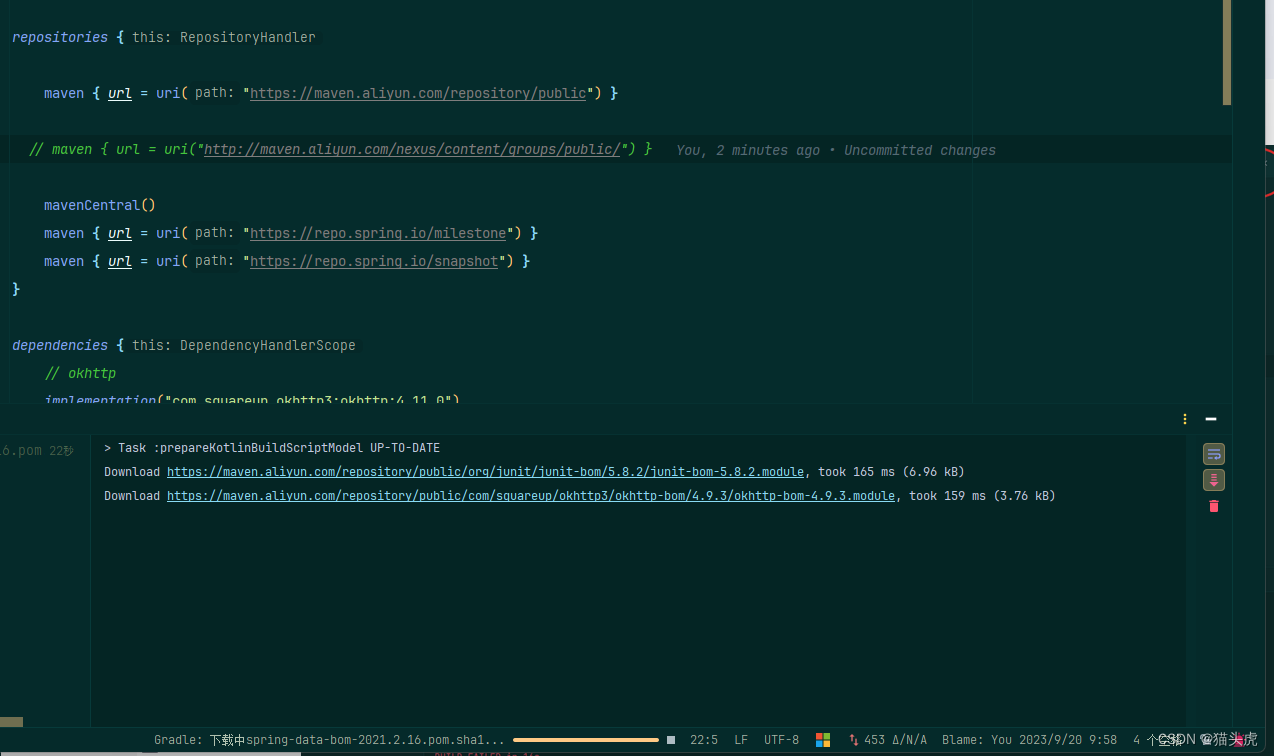
Task: Open the UTF-8 file encoding selector
Action: click(x=781, y=739)
